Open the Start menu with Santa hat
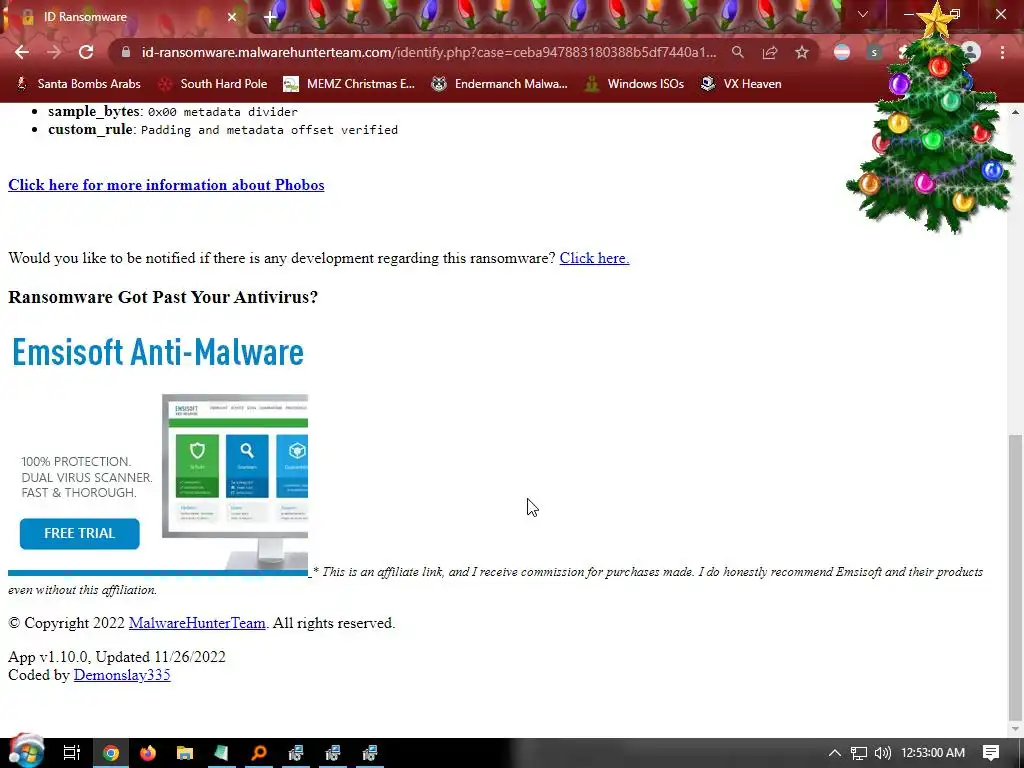This screenshot has width=1024, height=768. tap(26, 751)
